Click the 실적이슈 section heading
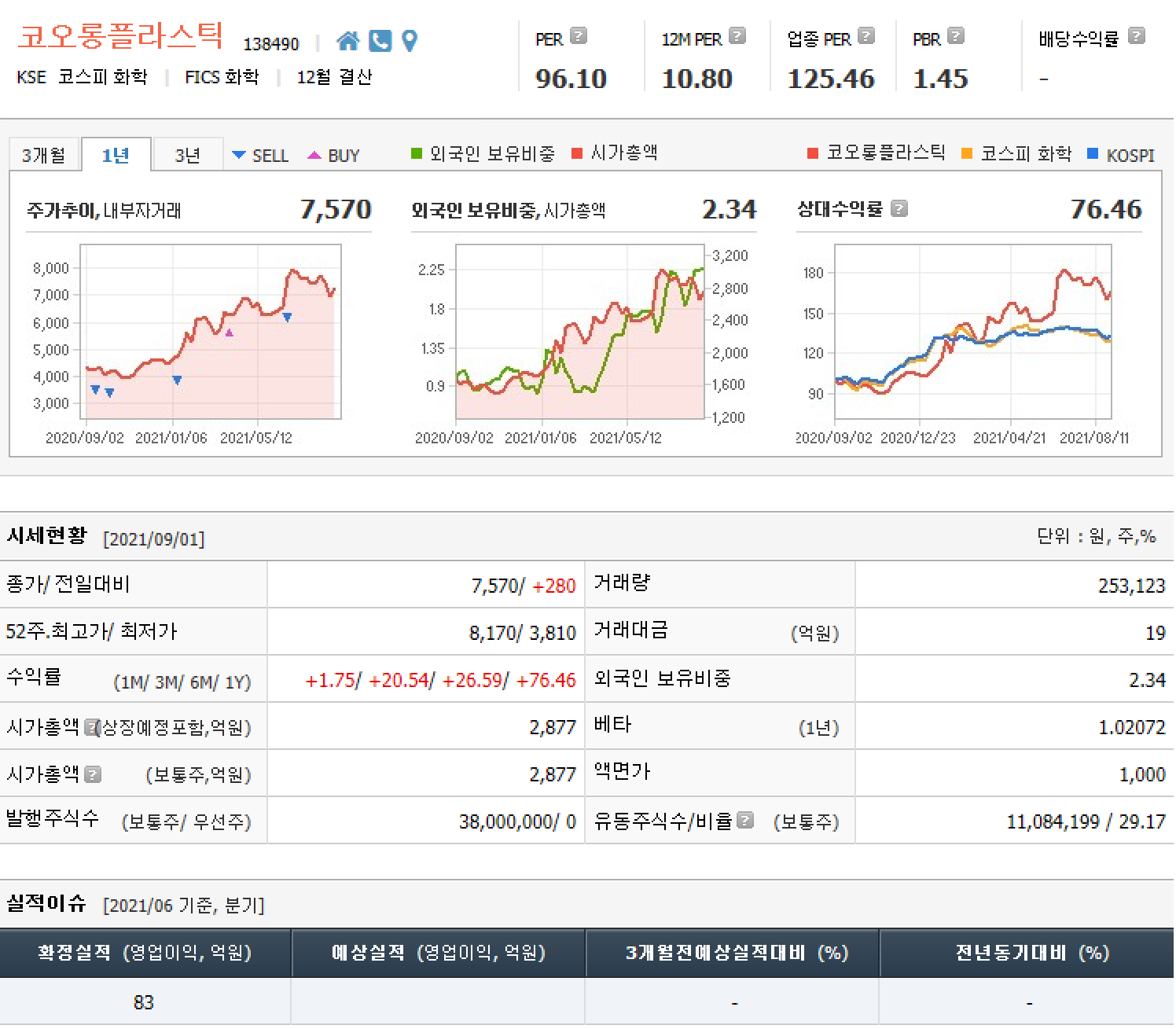 pos(46,902)
